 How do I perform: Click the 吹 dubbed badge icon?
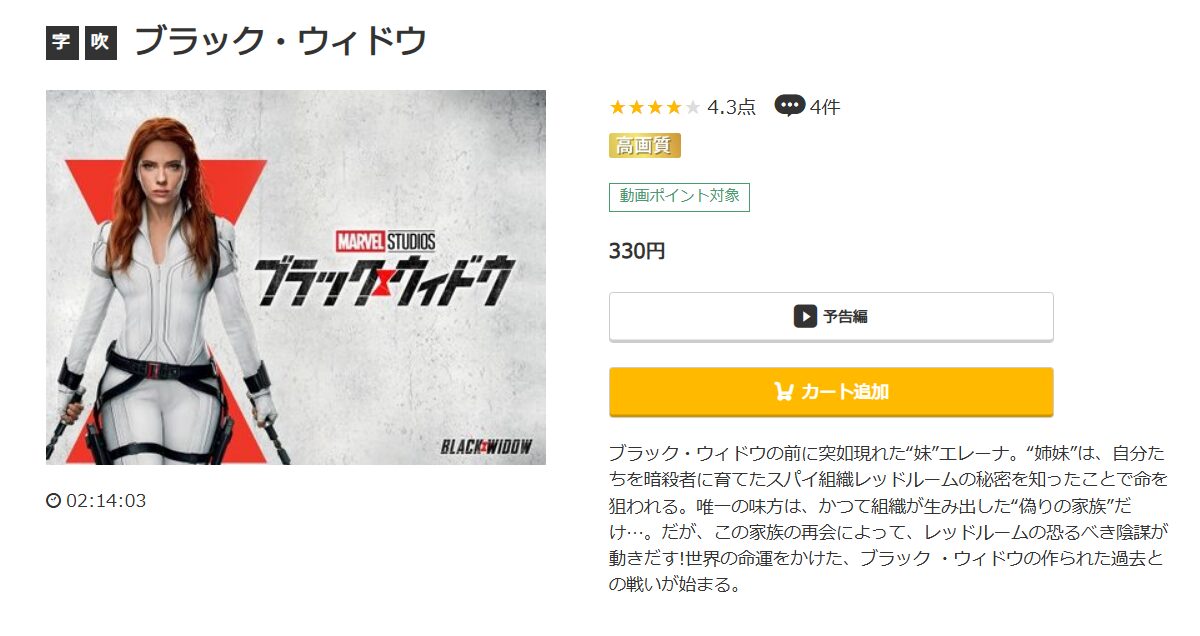101,43
